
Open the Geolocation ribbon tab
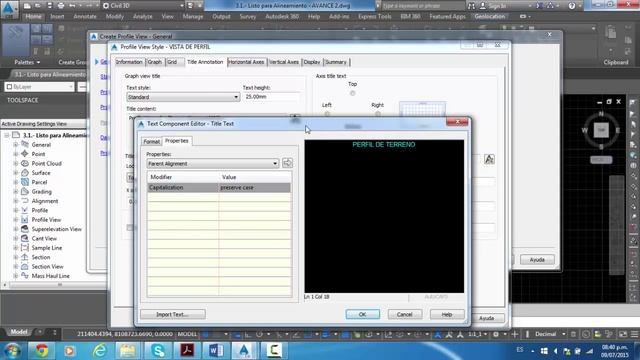489,17
